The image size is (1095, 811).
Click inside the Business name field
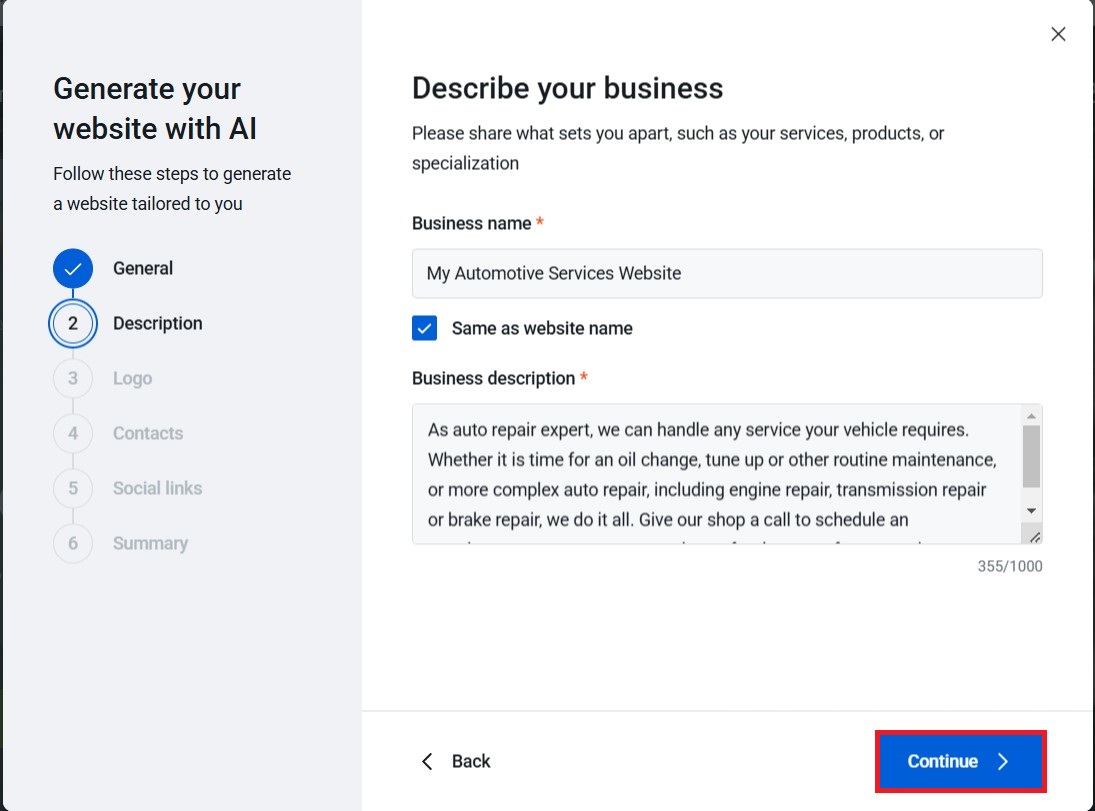click(x=727, y=274)
